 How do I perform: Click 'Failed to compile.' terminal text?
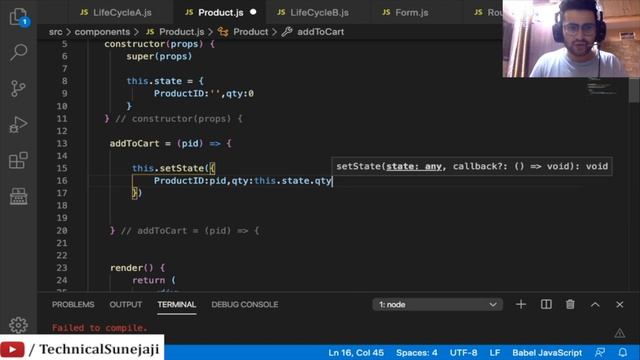point(100,328)
